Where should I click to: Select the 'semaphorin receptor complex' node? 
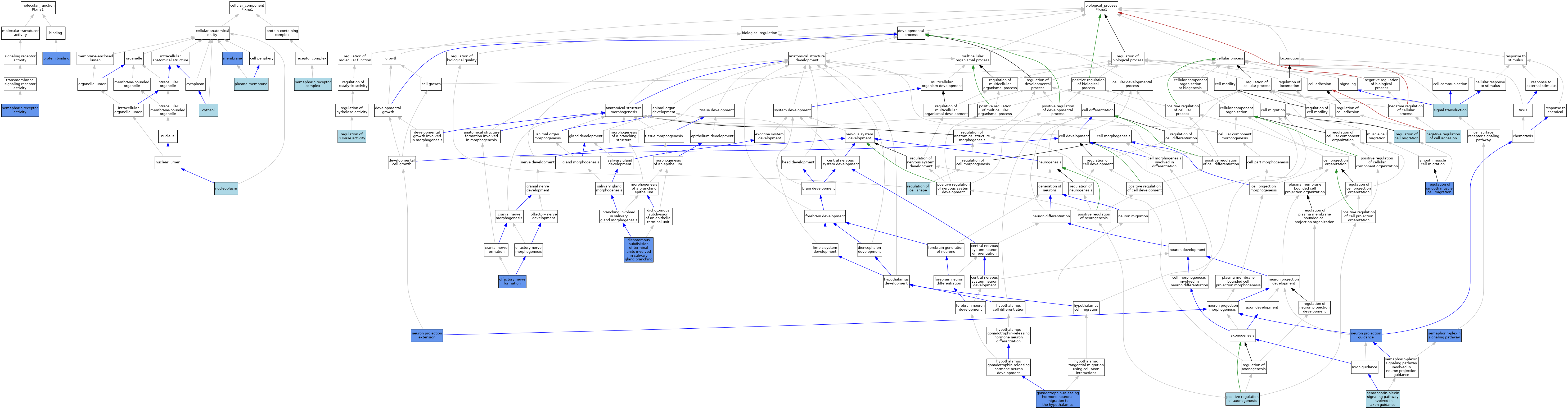[x=313, y=84]
